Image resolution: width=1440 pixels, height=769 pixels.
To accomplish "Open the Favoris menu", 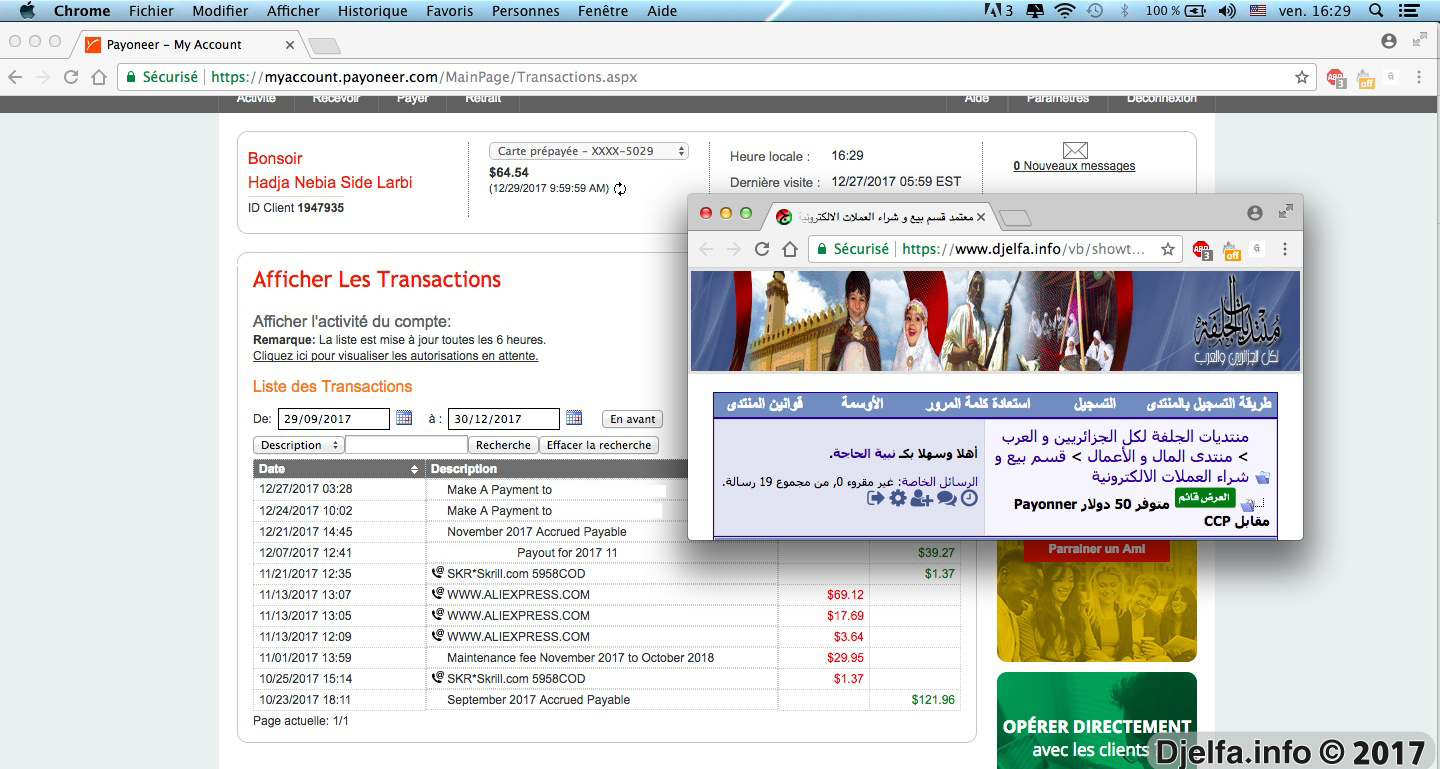I will point(451,11).
